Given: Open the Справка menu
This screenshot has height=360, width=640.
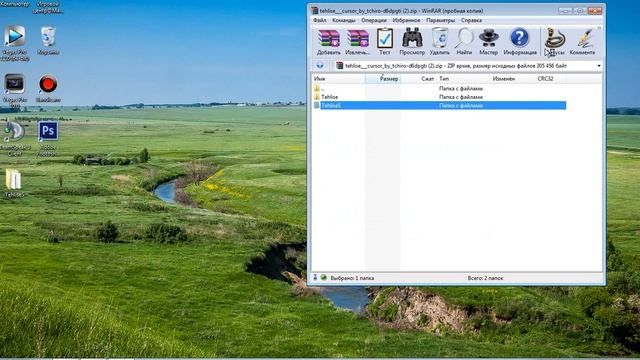Looking at the screenshot, I should point(471,20).
